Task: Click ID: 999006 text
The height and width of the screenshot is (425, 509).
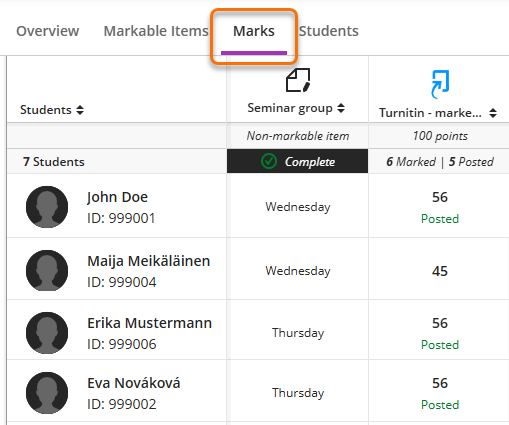Action: (x=121, y=344)
